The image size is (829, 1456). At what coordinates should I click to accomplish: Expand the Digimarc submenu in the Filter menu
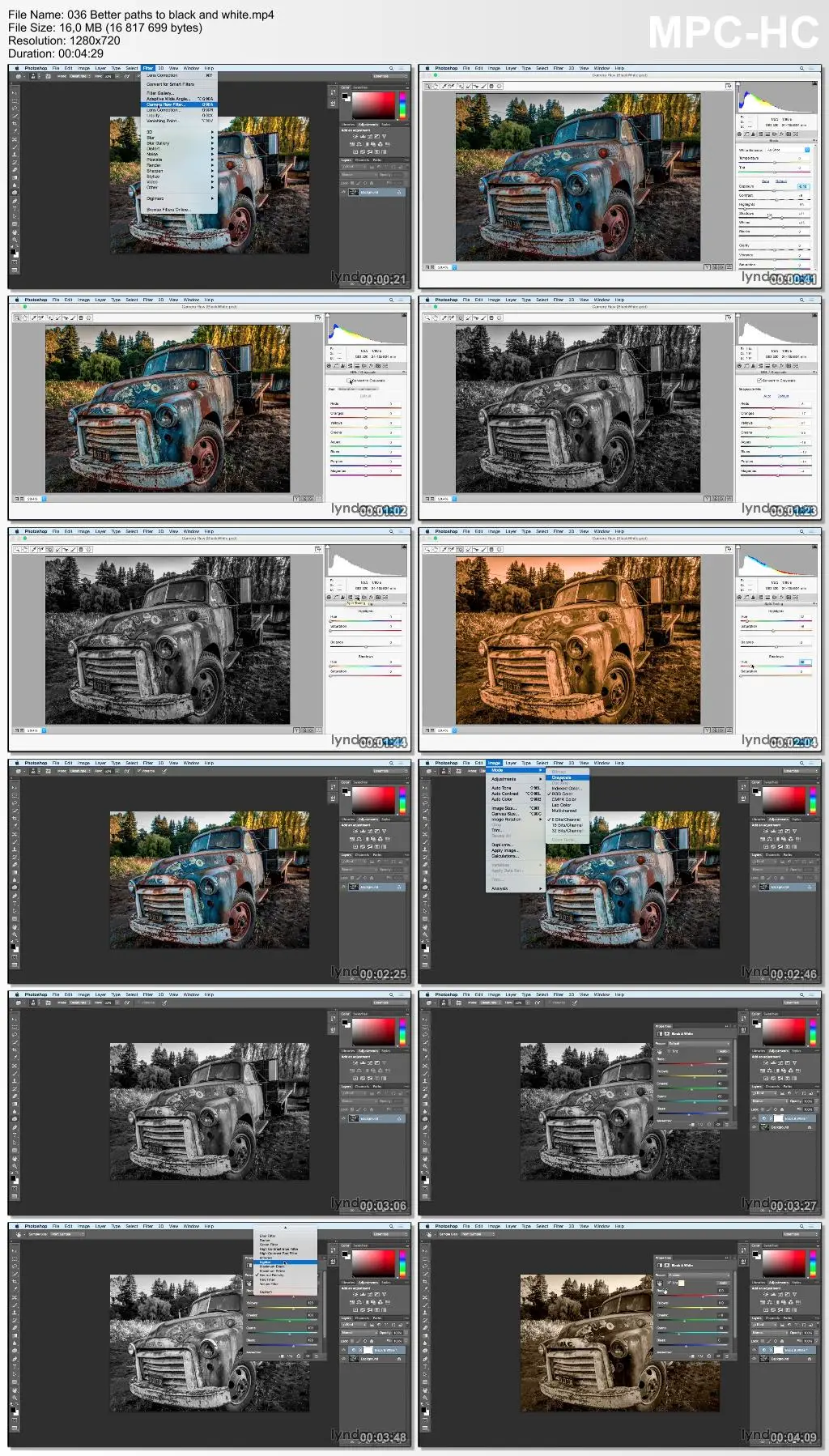click(x=180, y=198)
